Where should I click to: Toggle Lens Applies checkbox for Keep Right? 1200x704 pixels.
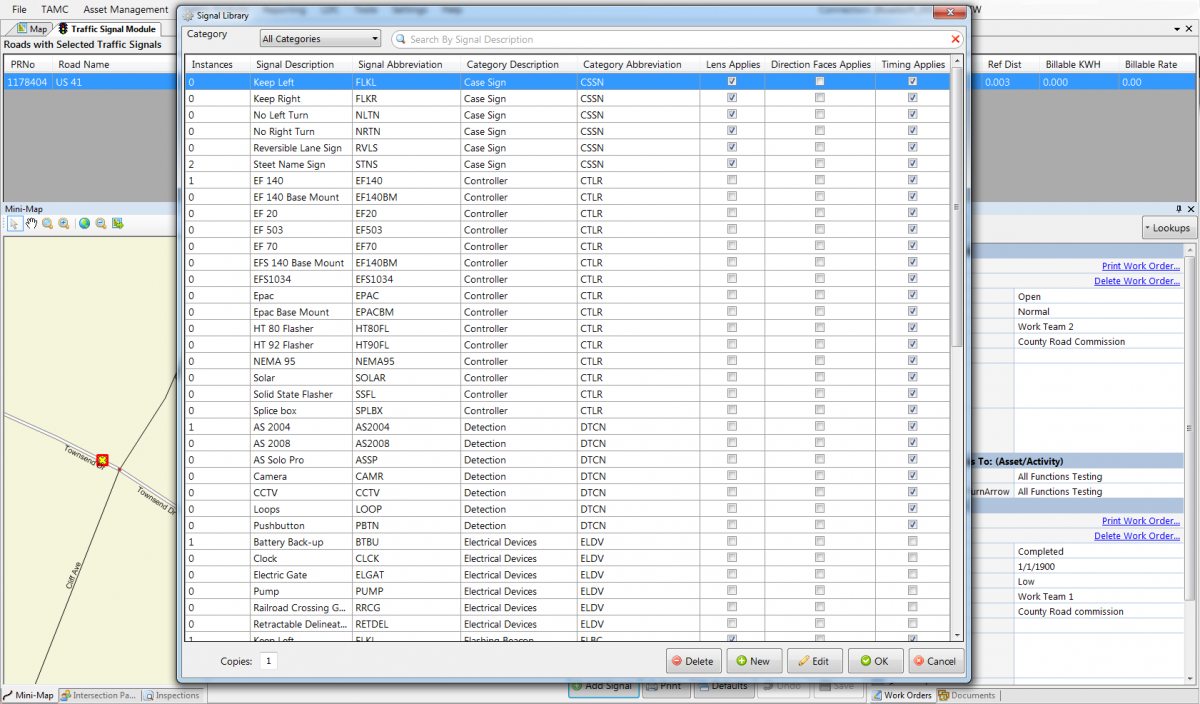pyautogui.click(x=733, y=98)
